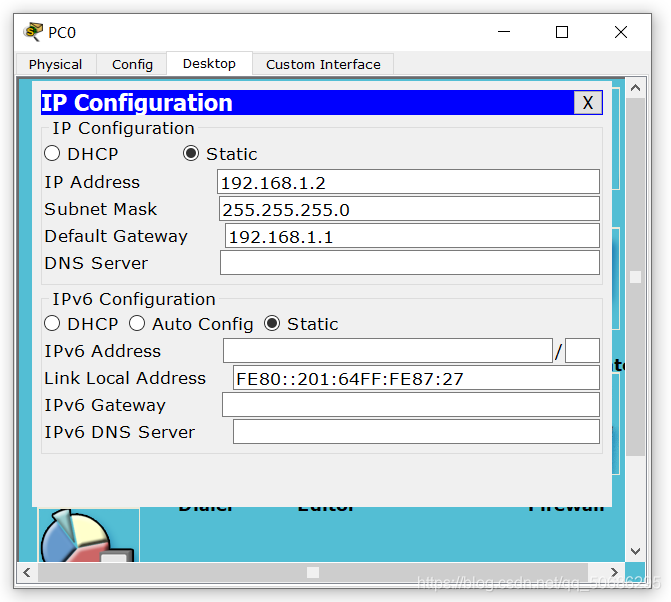Select the IPv6 Static radio button
The image size is (671, 602).
(x=272, y=323)
